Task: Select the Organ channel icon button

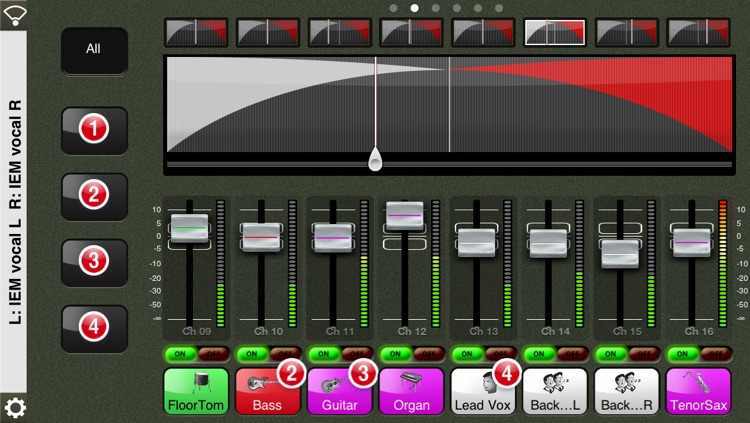Action: point(411,391)
